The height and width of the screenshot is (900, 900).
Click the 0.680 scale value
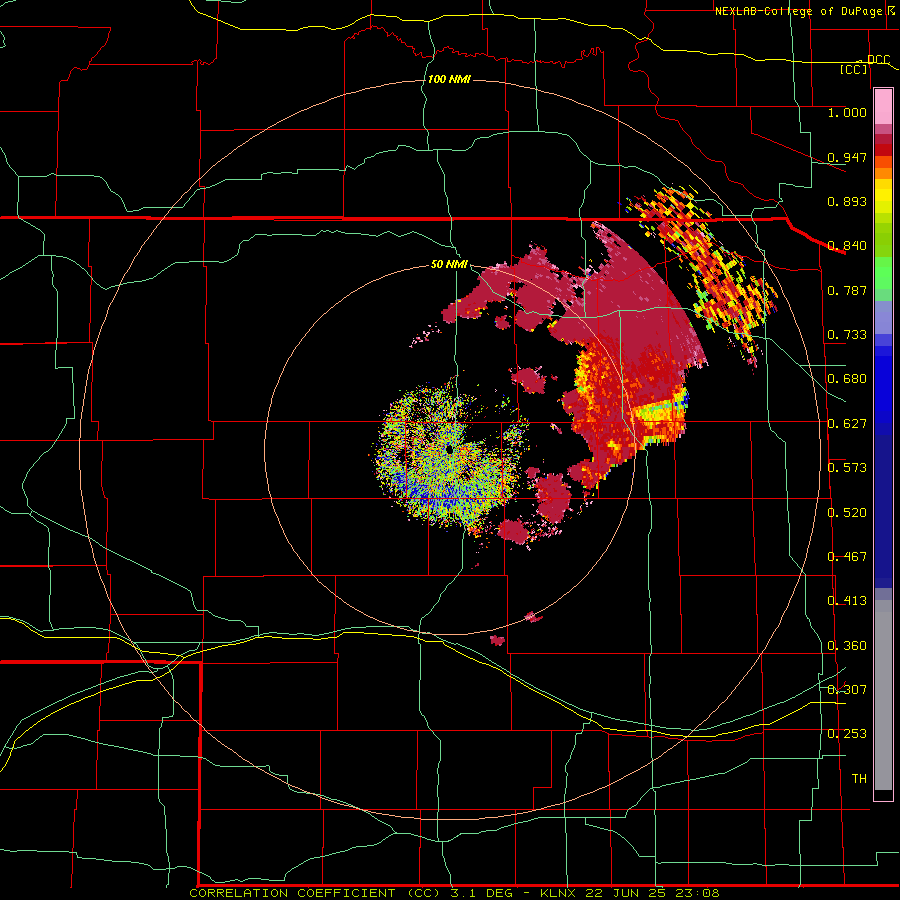847,379
